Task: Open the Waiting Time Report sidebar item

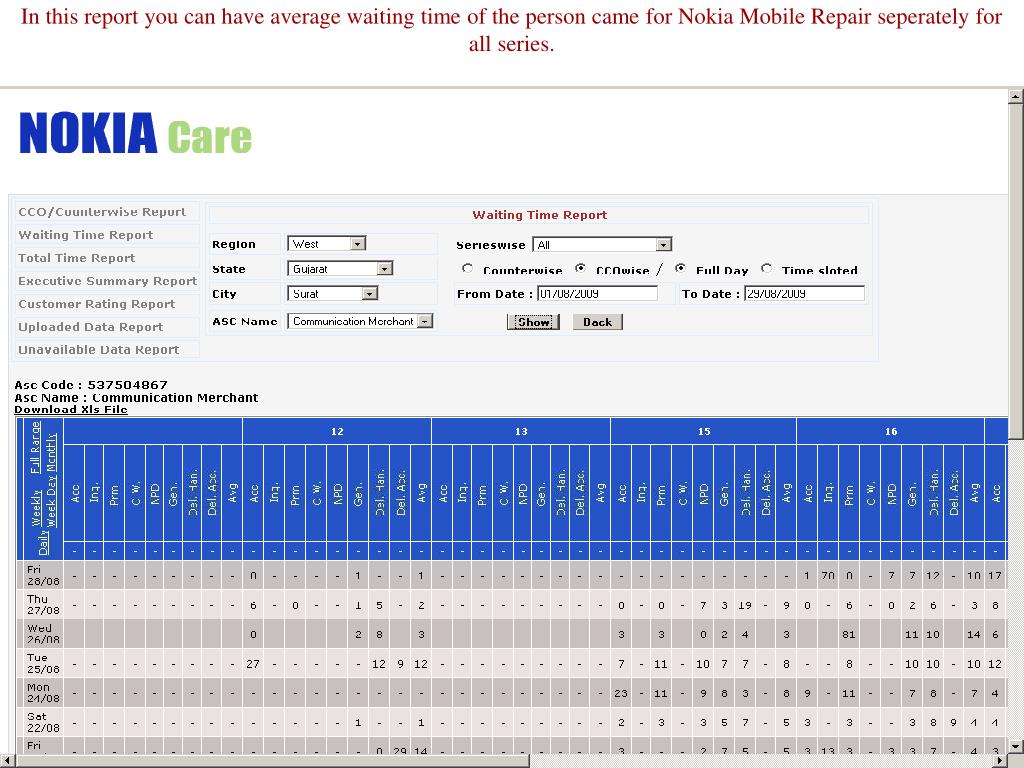Action: coord(86,234)
